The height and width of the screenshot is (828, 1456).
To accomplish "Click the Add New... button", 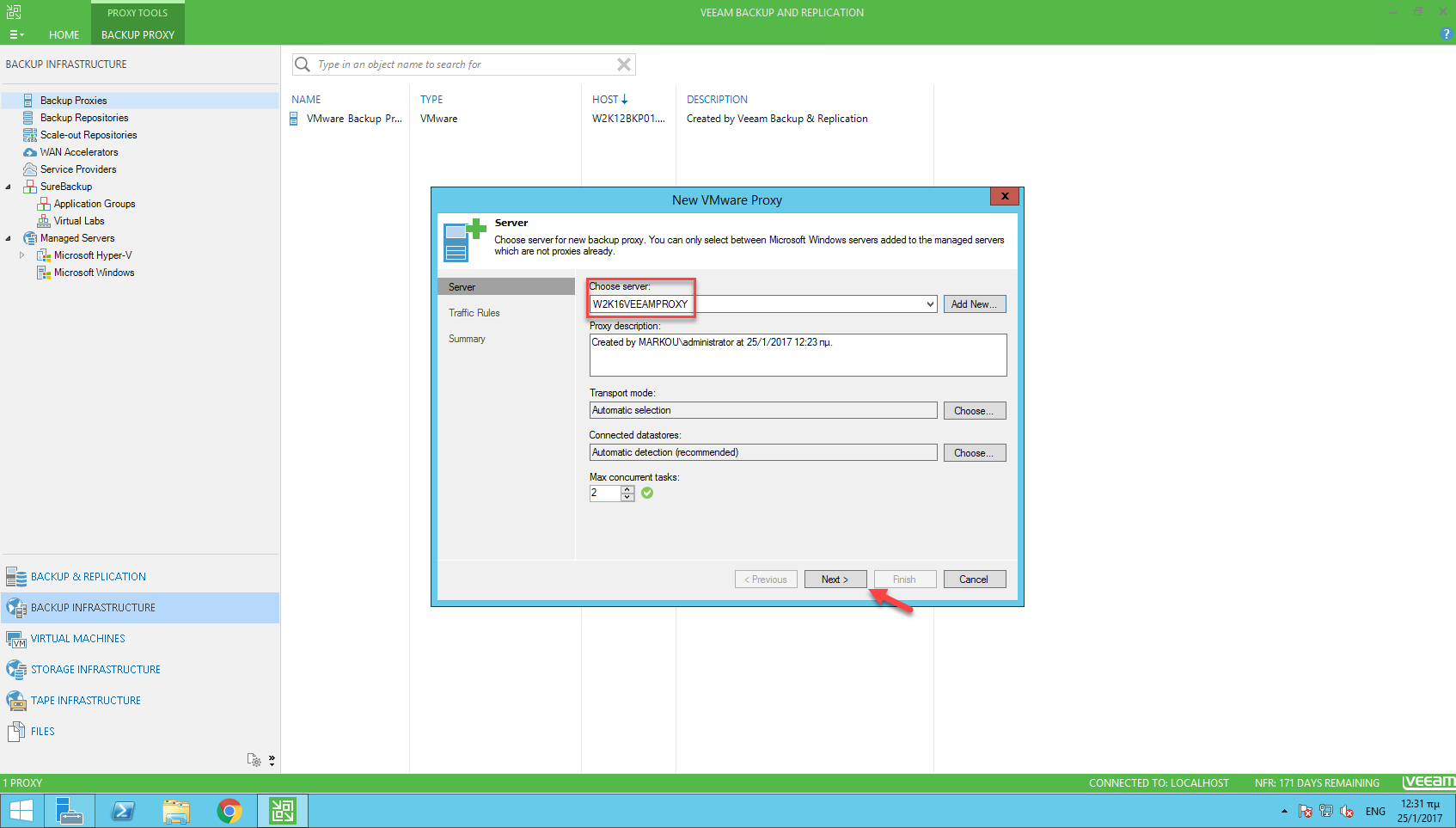I will pyautogui.click(x=975, y=304).
